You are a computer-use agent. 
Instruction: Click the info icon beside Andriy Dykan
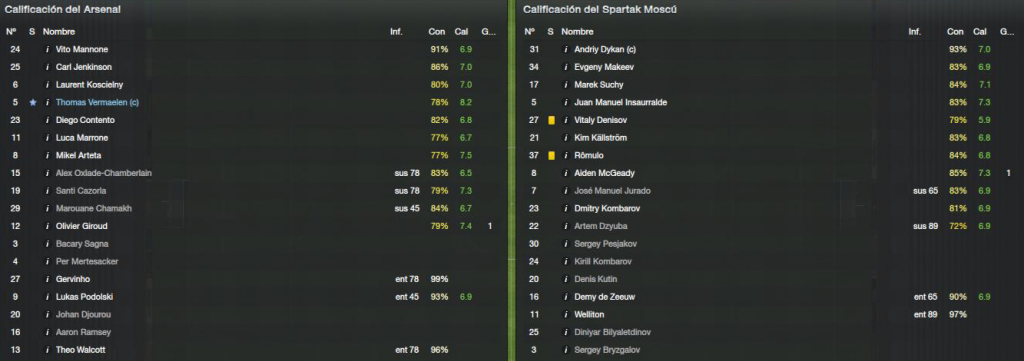[566, 50]
